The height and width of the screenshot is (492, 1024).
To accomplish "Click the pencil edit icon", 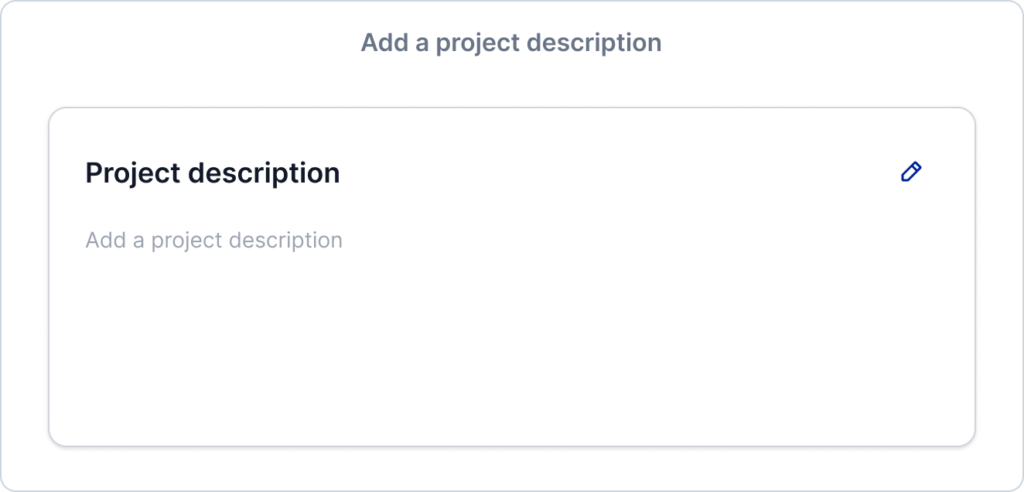I will point(911,172).
